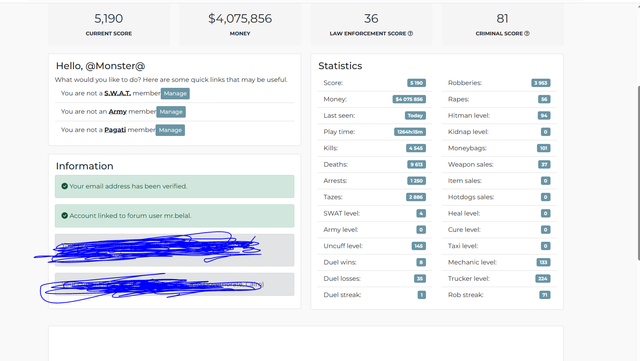This screenshot has width=640, height=361.
Task: Open the Manage button for S.W.A.T. membership
Action: pos(175,94)
